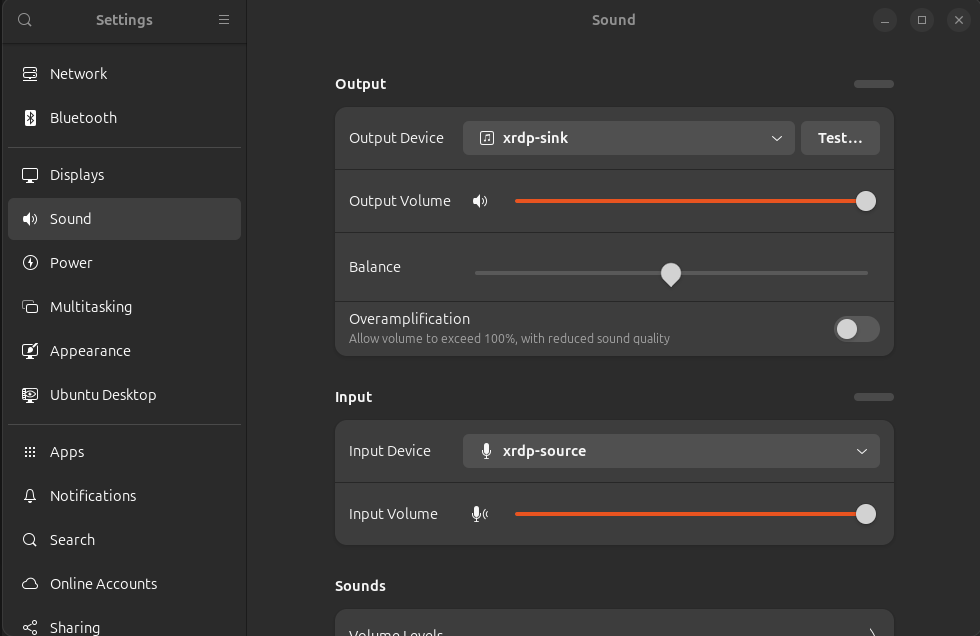Click the Balance slider handle
This screenshot has height=636, width=980.
coord(671,274)
